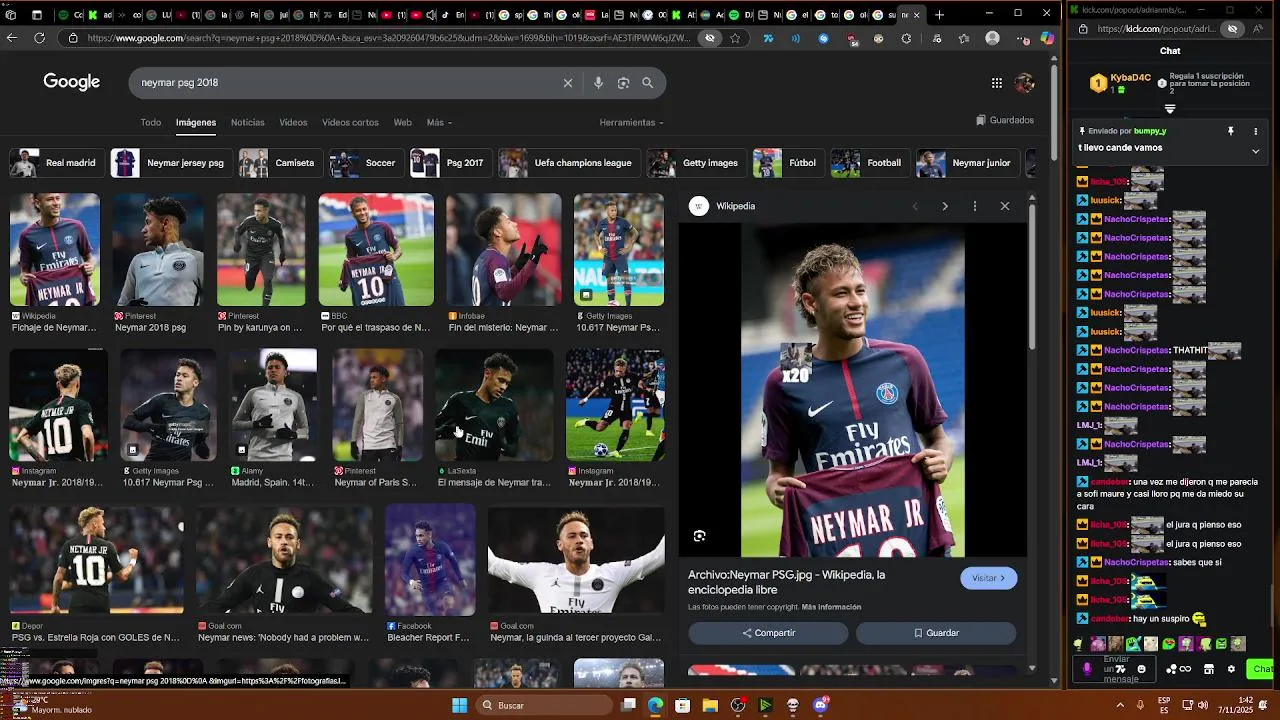Open pinned message three-dot menu
The height and width of the screenshot is (720, 1280).
click(x=1254, y=131)
